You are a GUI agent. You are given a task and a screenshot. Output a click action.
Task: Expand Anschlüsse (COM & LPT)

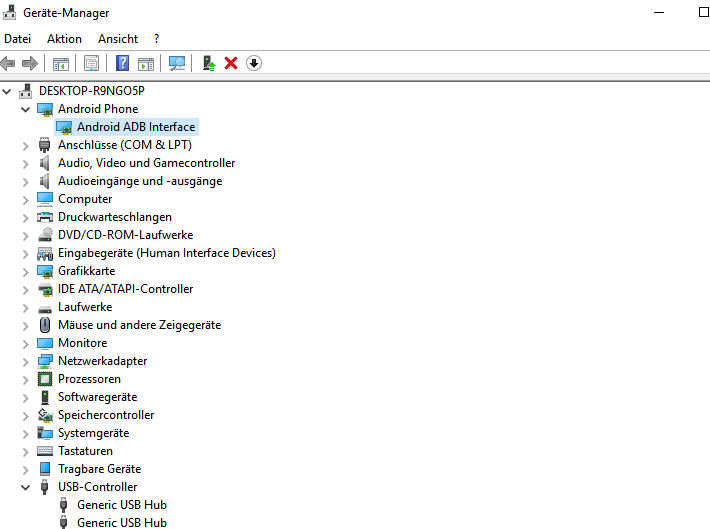[x=25, y=146]
